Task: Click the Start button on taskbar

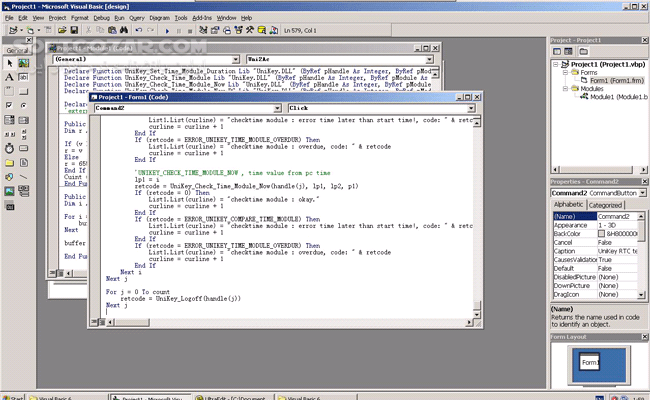Action: pos(15,395)
